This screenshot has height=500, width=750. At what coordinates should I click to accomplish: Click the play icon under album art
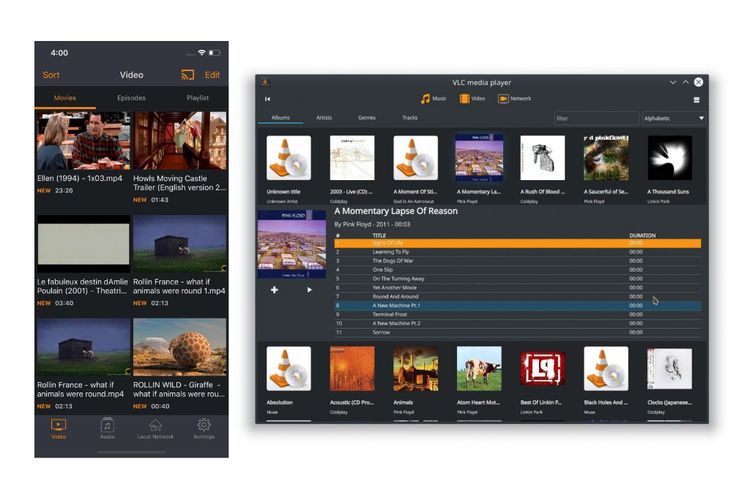309,290
